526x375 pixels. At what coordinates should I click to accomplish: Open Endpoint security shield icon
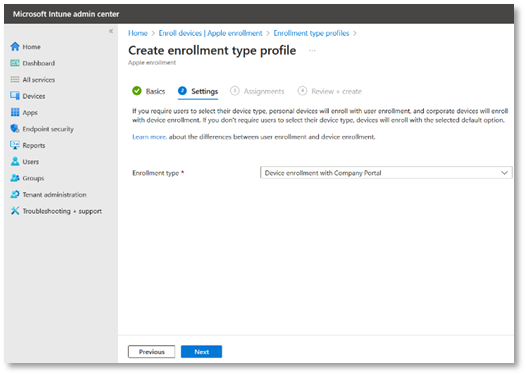point(15,129)
